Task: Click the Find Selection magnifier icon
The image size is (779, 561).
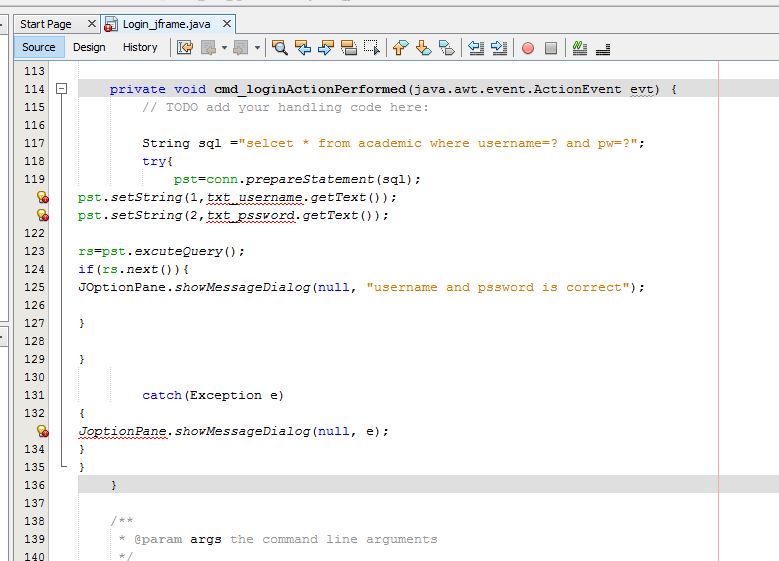Action: (279, 48)
